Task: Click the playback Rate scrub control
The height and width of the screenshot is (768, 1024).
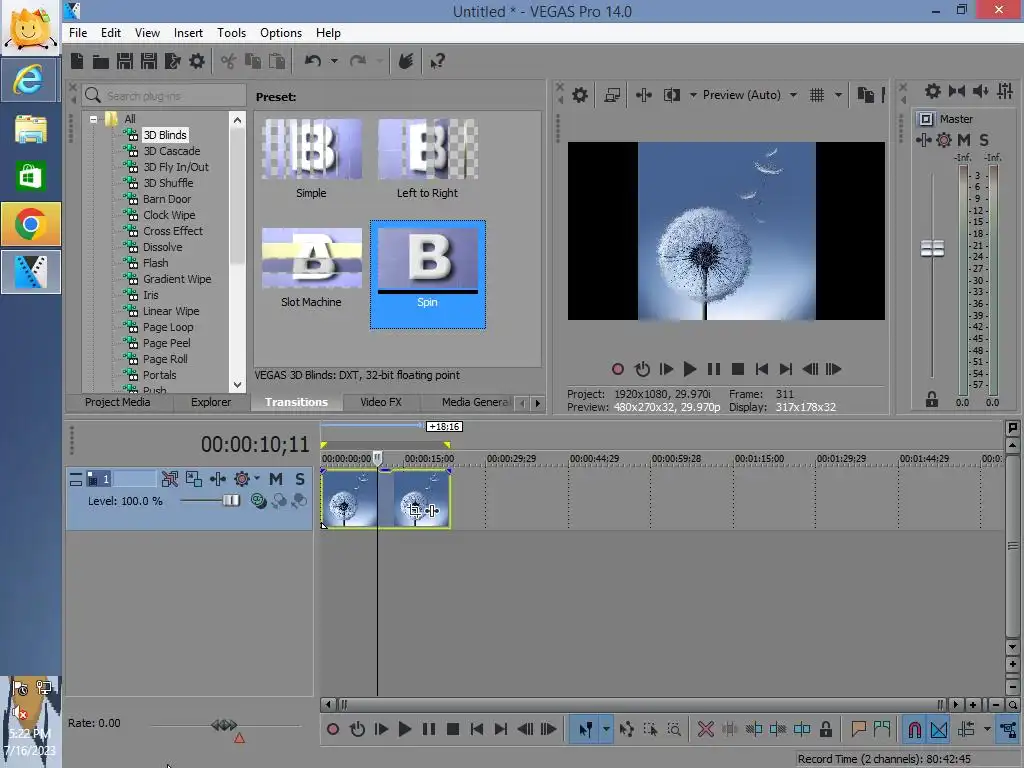Action: (224, 725)
